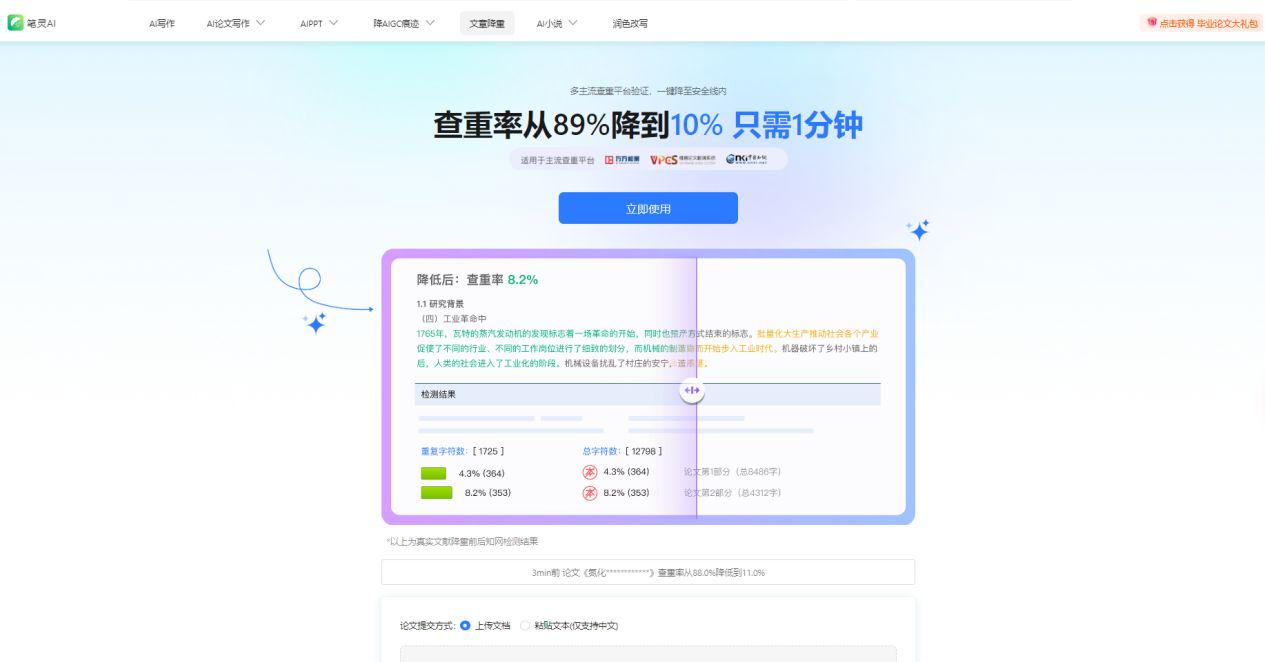Click the 多主流查重平台验证 subtitle text
The height and width of the screenshot is (662, 1265).
[648, 91]
